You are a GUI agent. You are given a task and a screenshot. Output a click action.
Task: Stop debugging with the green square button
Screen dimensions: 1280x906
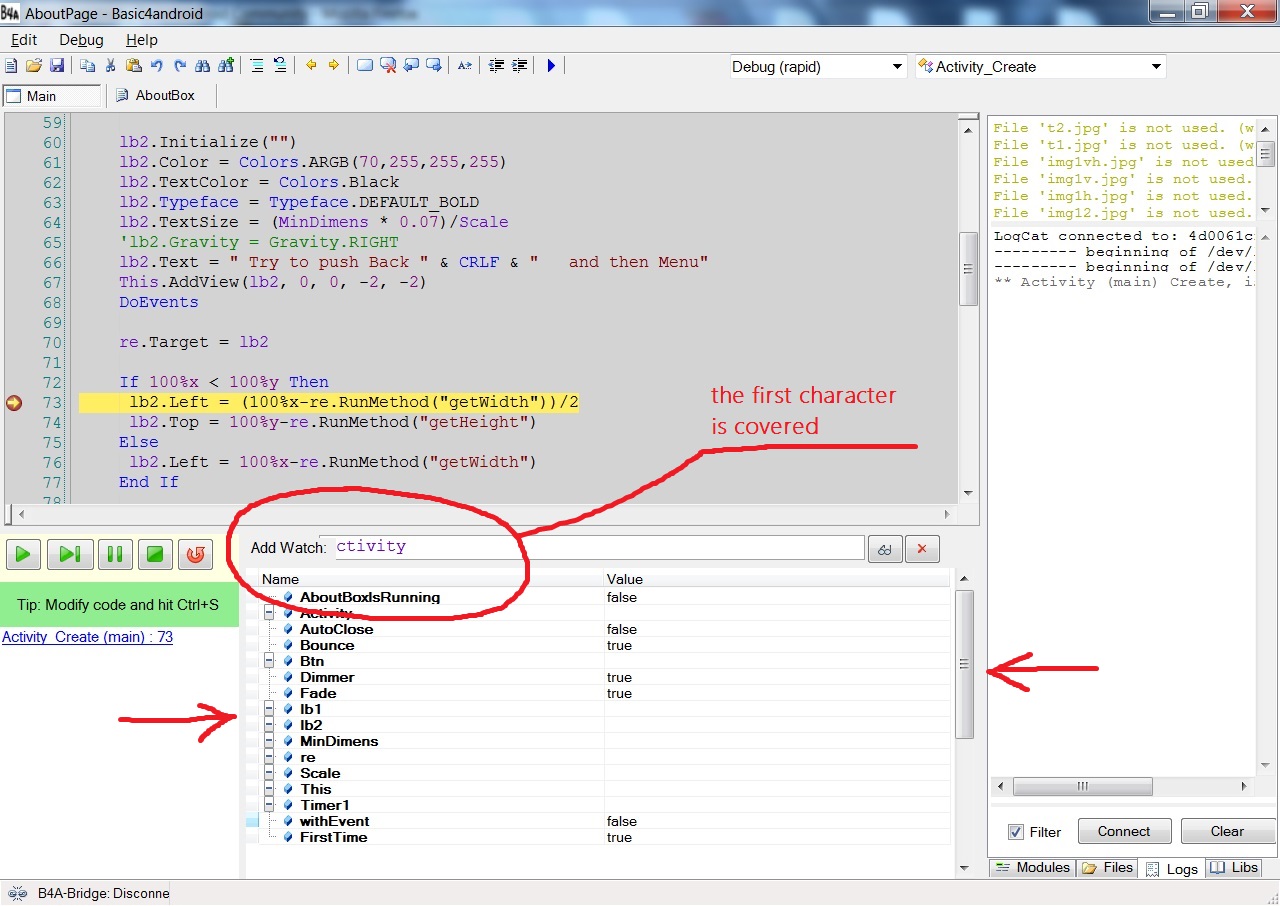(154, 554)
